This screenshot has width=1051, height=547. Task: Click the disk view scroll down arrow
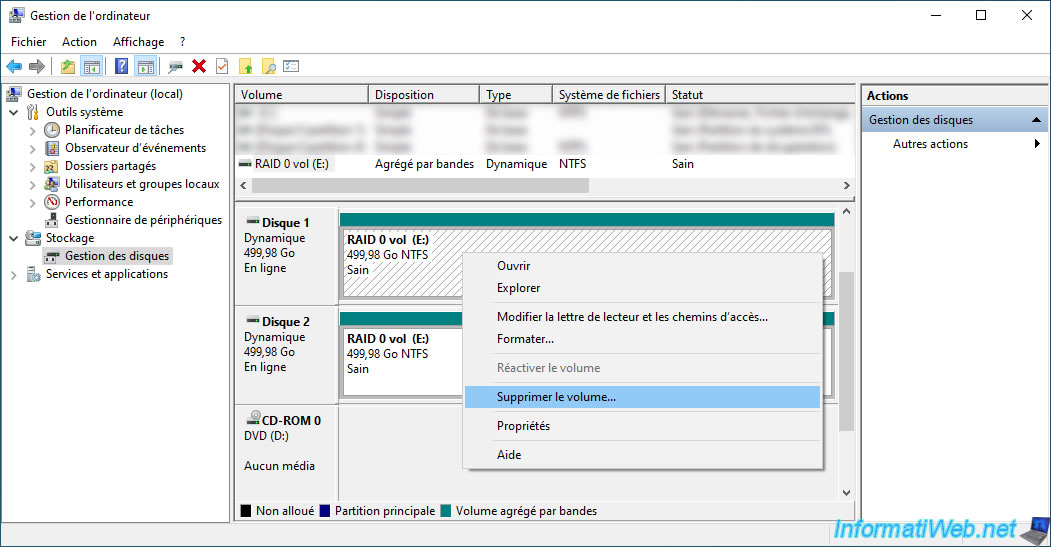(x=847, y=493)
